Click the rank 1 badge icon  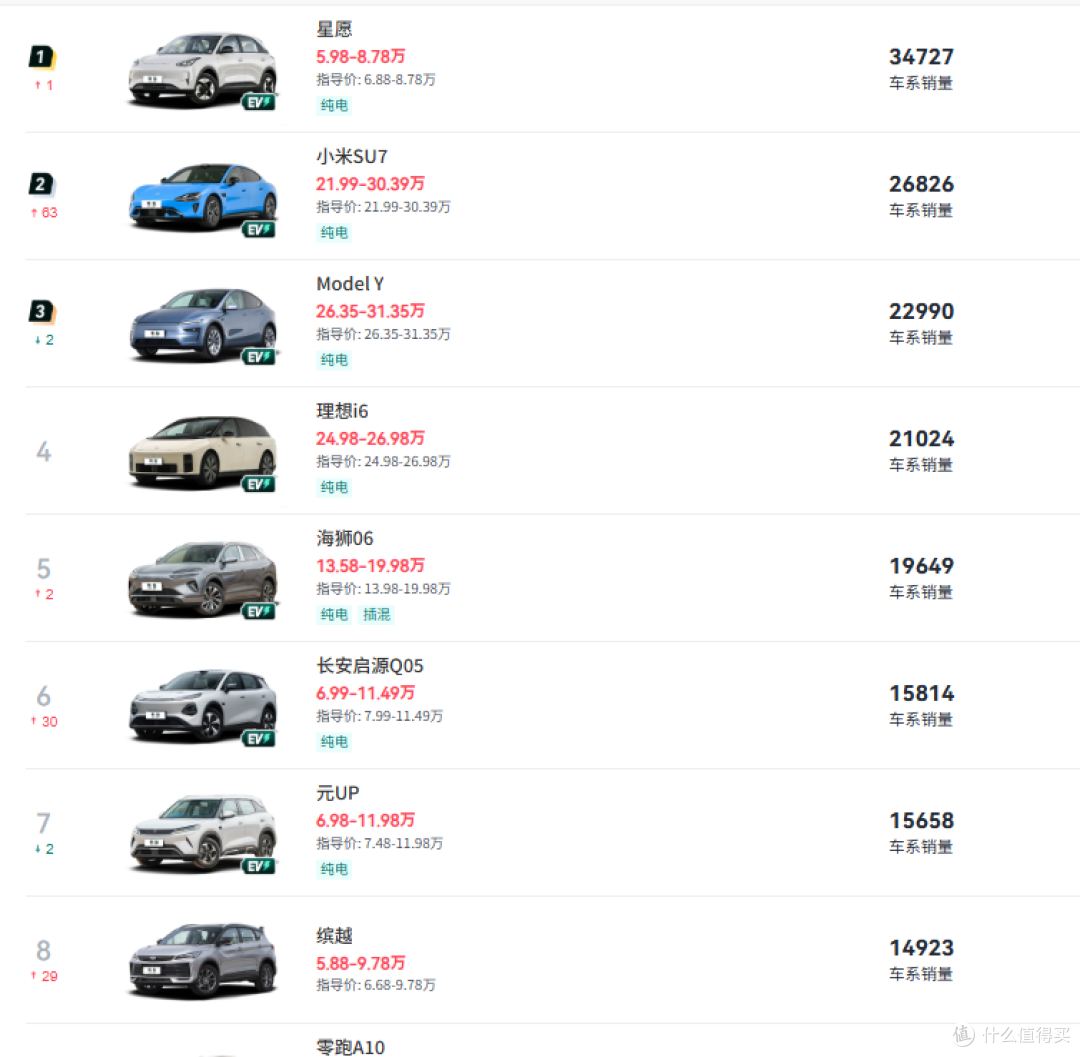click(x=42, y=56)
